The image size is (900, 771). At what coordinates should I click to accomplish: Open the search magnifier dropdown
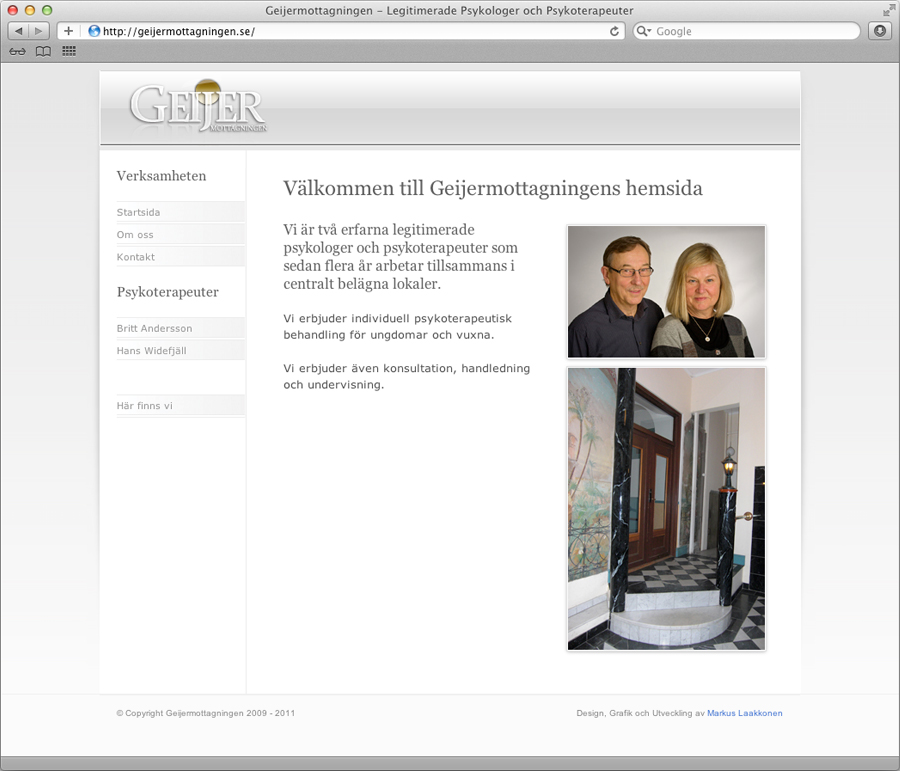644,31
